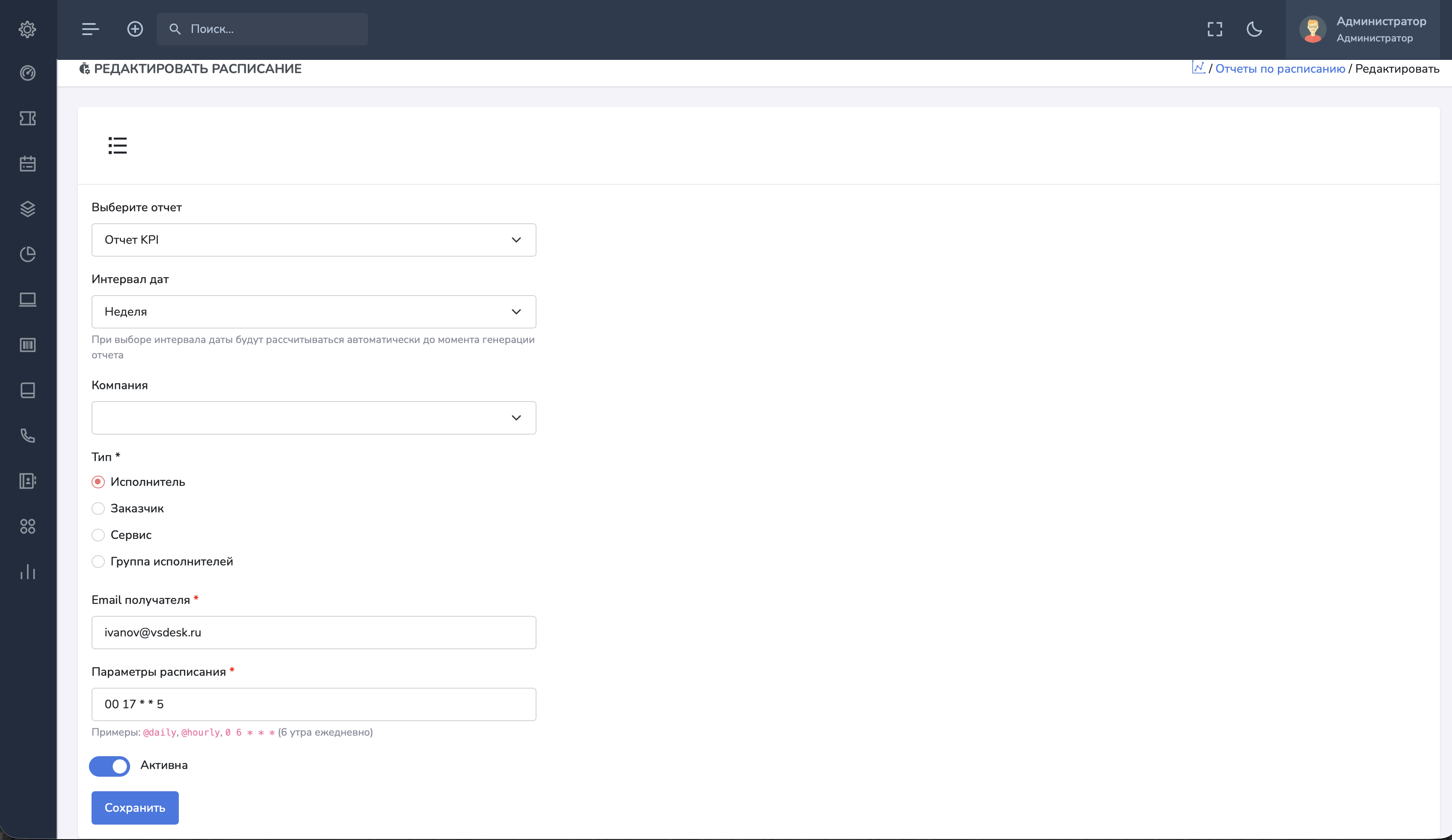Select the Заказчик radio option
The width and height of the screenshot is (1452, 840).
pos(98,508)
